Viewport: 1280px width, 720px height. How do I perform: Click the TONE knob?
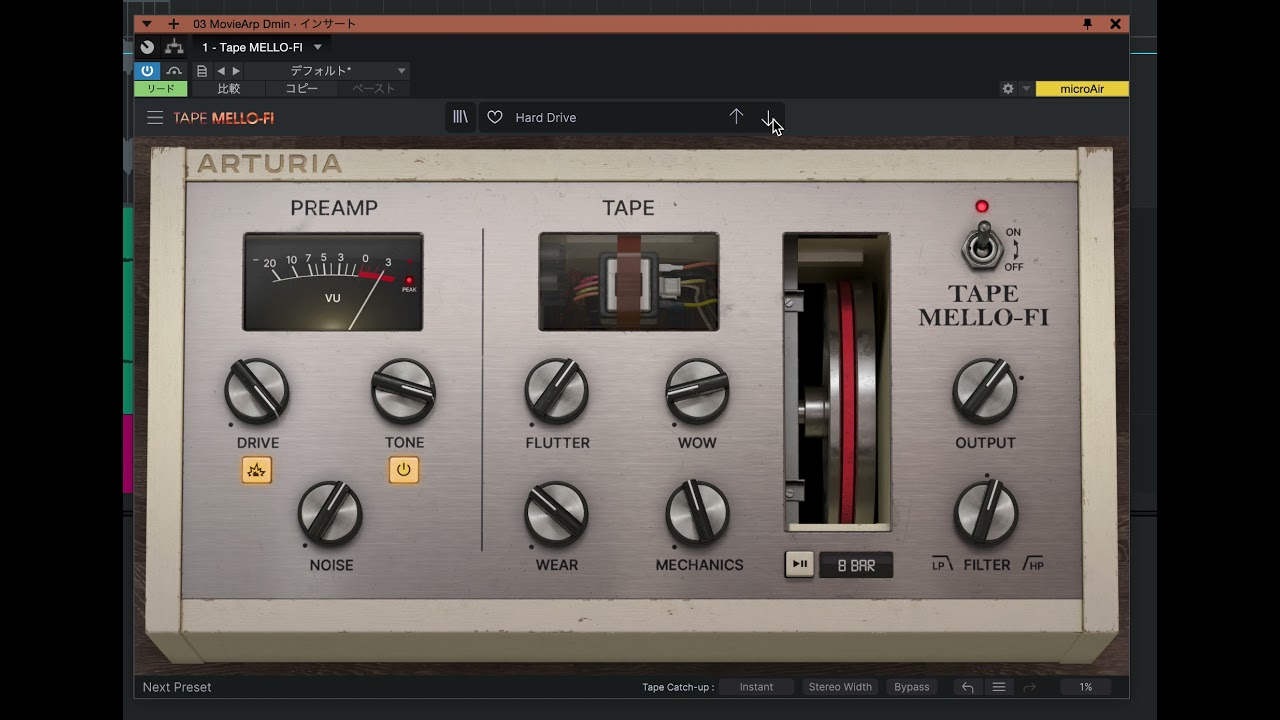(x=404, y=391)
